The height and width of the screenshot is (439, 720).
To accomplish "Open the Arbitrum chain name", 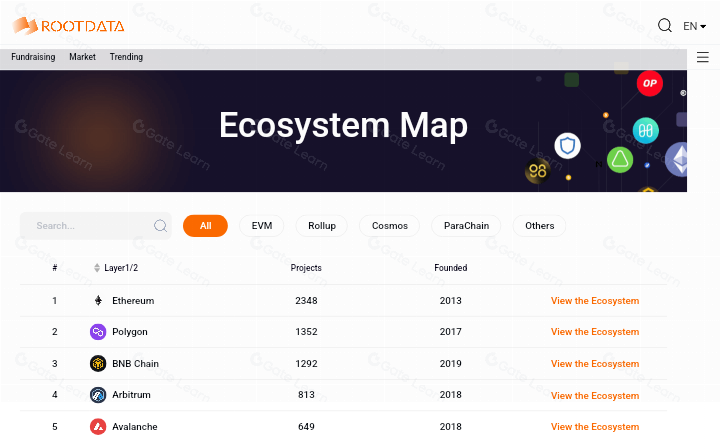I will pyautogui.click(x=131, y=395).
